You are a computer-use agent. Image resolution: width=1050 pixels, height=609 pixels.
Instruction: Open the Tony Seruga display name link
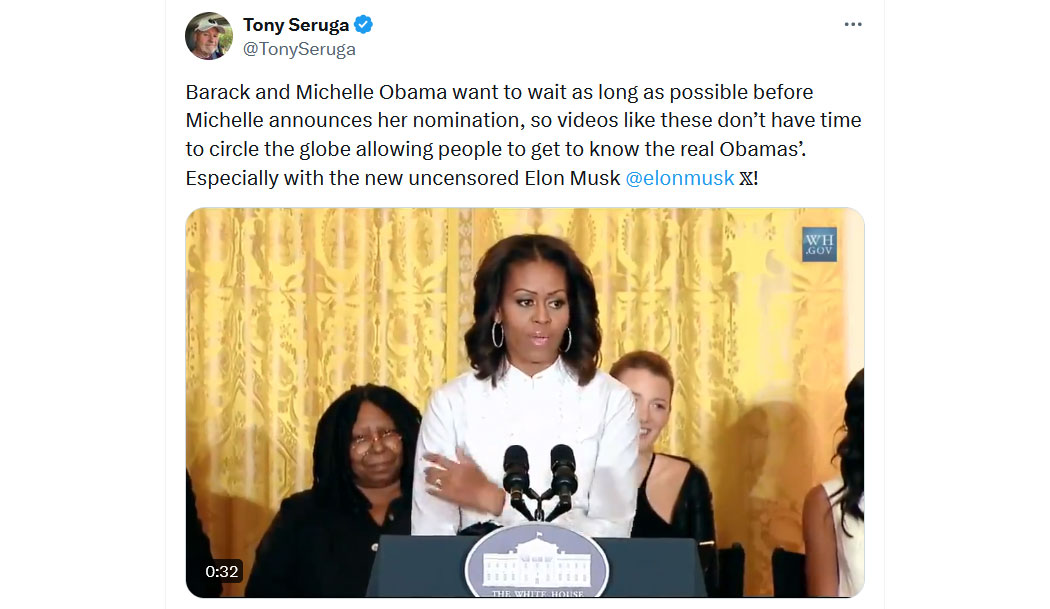pos(296,25)
